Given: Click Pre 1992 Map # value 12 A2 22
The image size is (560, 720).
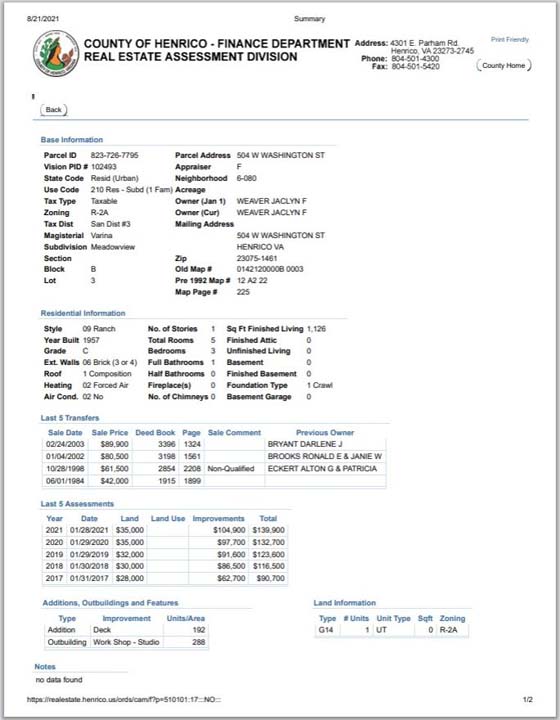Looking at the screenshot, I should (x=252, y=281).
